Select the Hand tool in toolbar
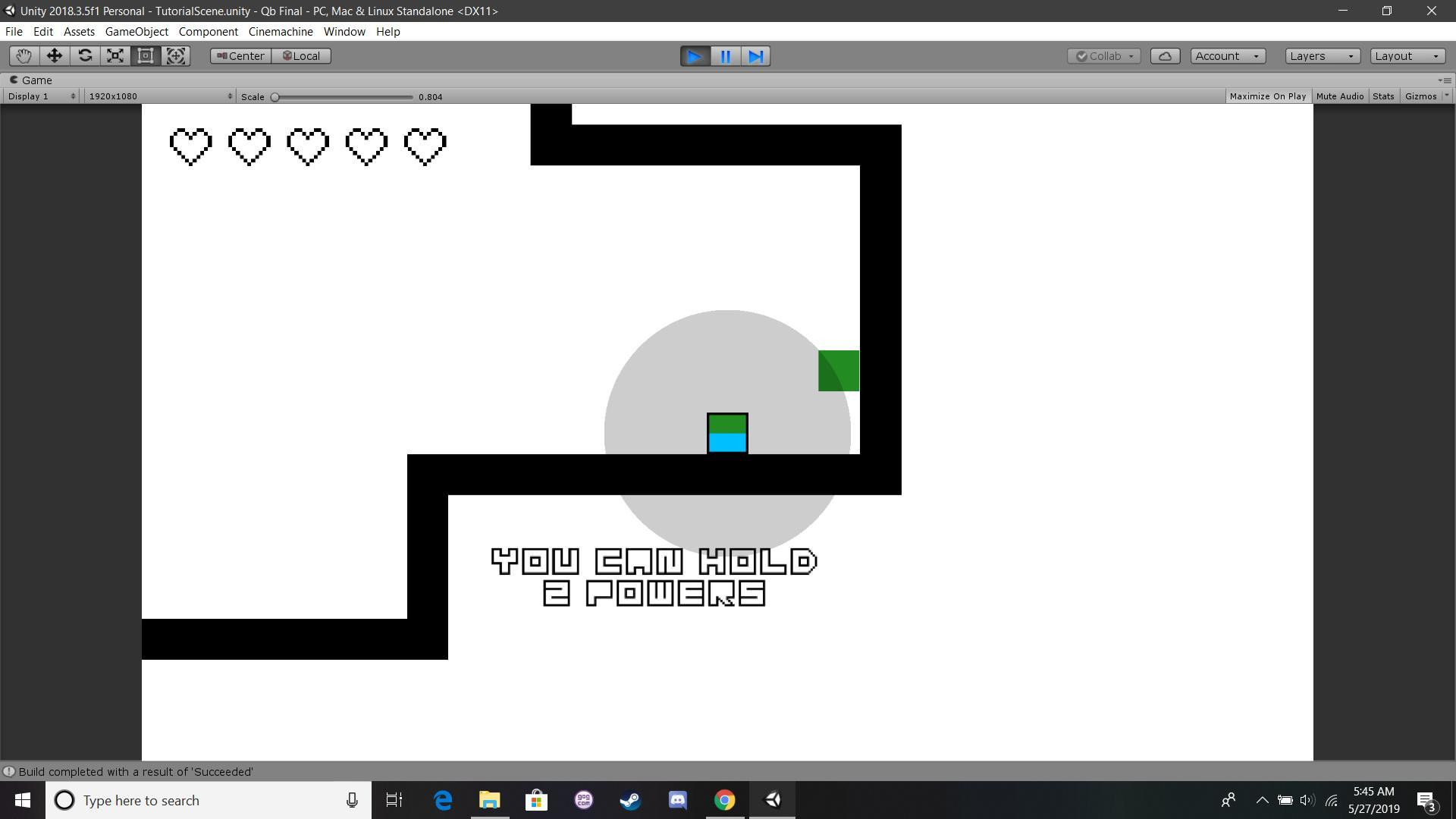 24,56
